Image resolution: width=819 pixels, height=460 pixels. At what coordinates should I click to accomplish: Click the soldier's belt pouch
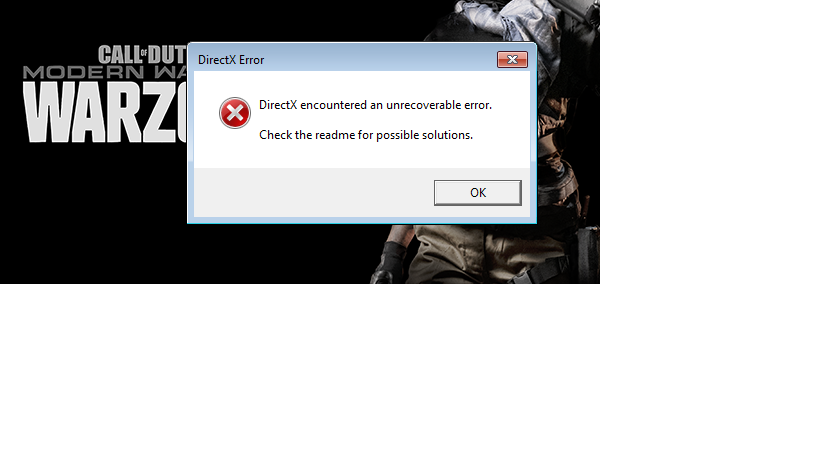tap(589, 250)
